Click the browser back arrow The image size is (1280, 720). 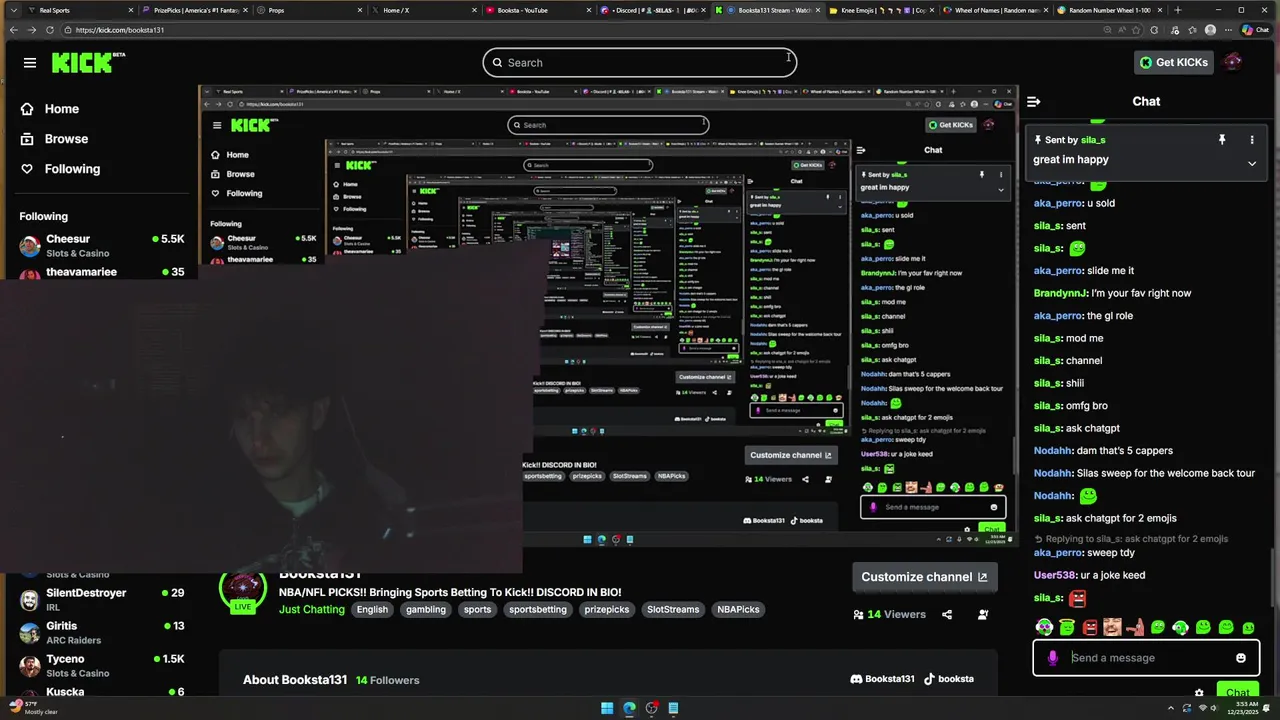[12, 30]
